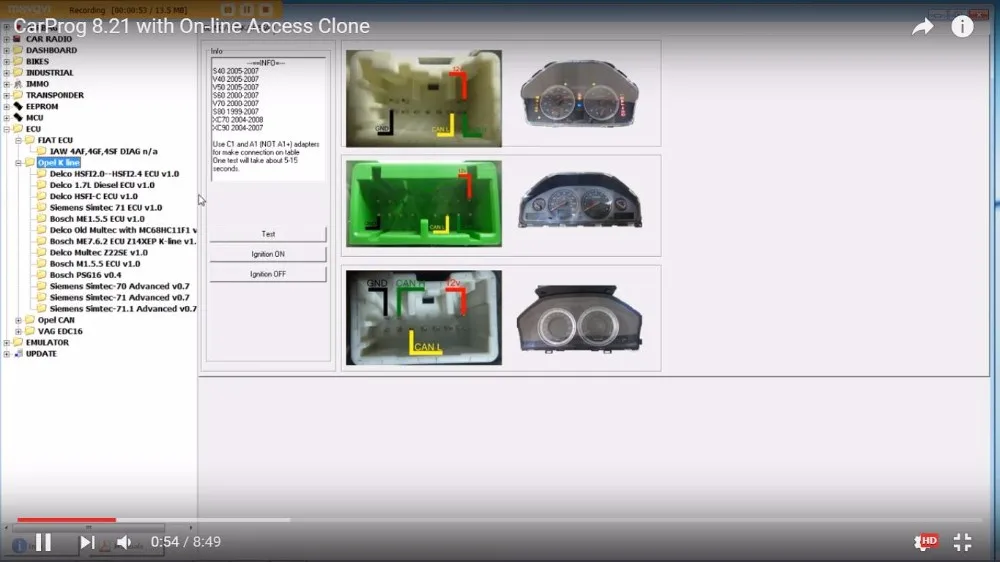Collapse the ECU tree node

pyautogui.click(x=6, y=129)
